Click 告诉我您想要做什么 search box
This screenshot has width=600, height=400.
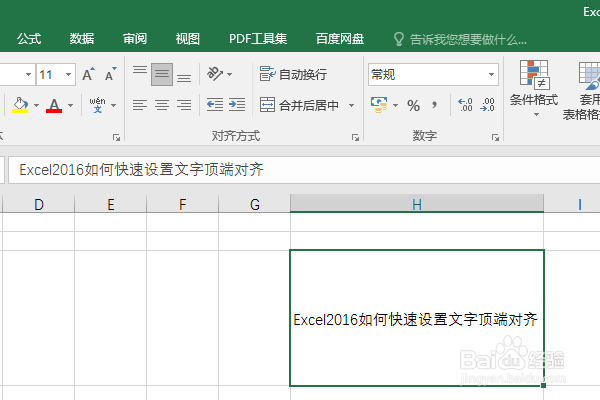[461, 39]
